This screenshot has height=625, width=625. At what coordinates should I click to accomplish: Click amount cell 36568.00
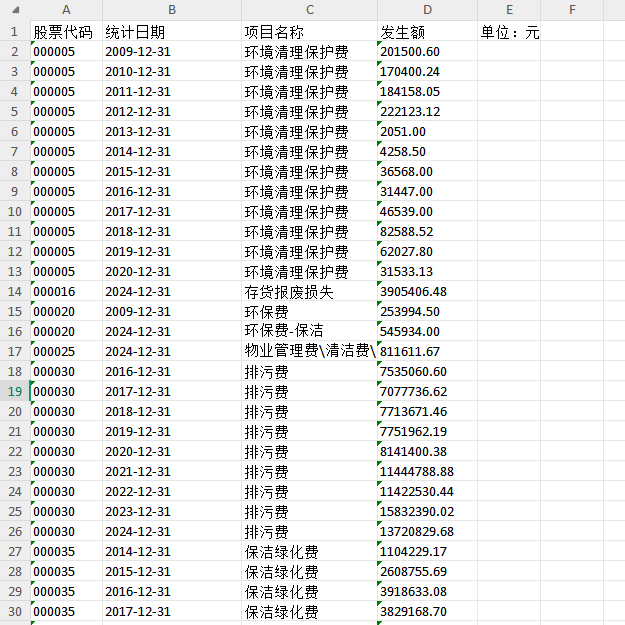[x=427, y=171]
